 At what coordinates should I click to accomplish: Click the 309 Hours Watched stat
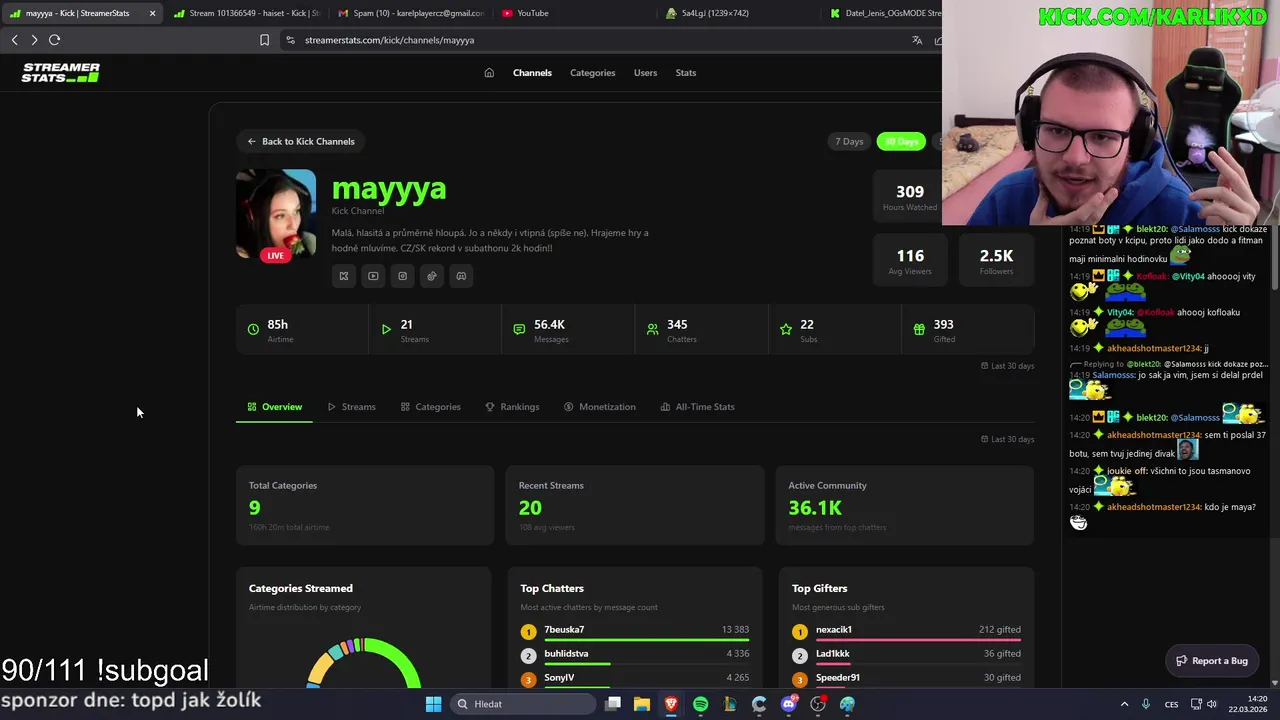[x=909, y=197]
